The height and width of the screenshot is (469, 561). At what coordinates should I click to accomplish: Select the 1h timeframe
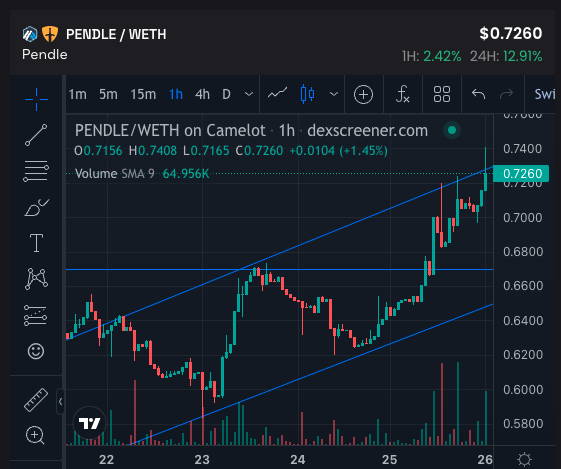176,94
